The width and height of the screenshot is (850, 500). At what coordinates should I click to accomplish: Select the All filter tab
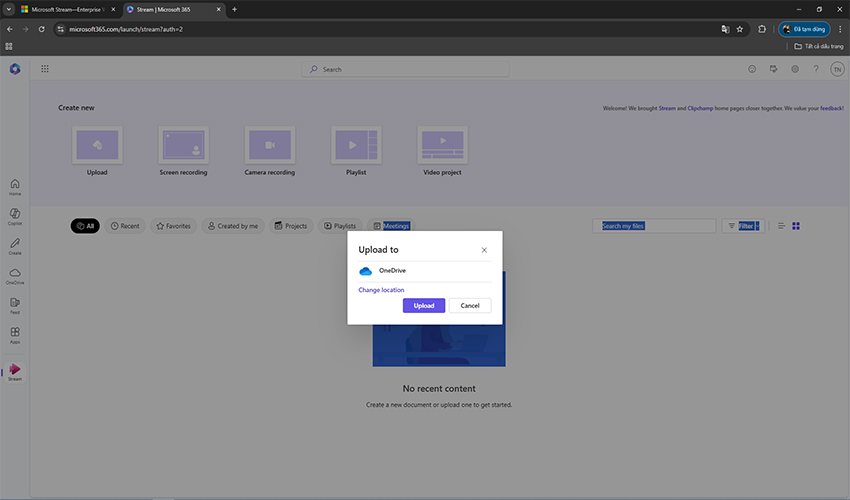tap(85, 226)
